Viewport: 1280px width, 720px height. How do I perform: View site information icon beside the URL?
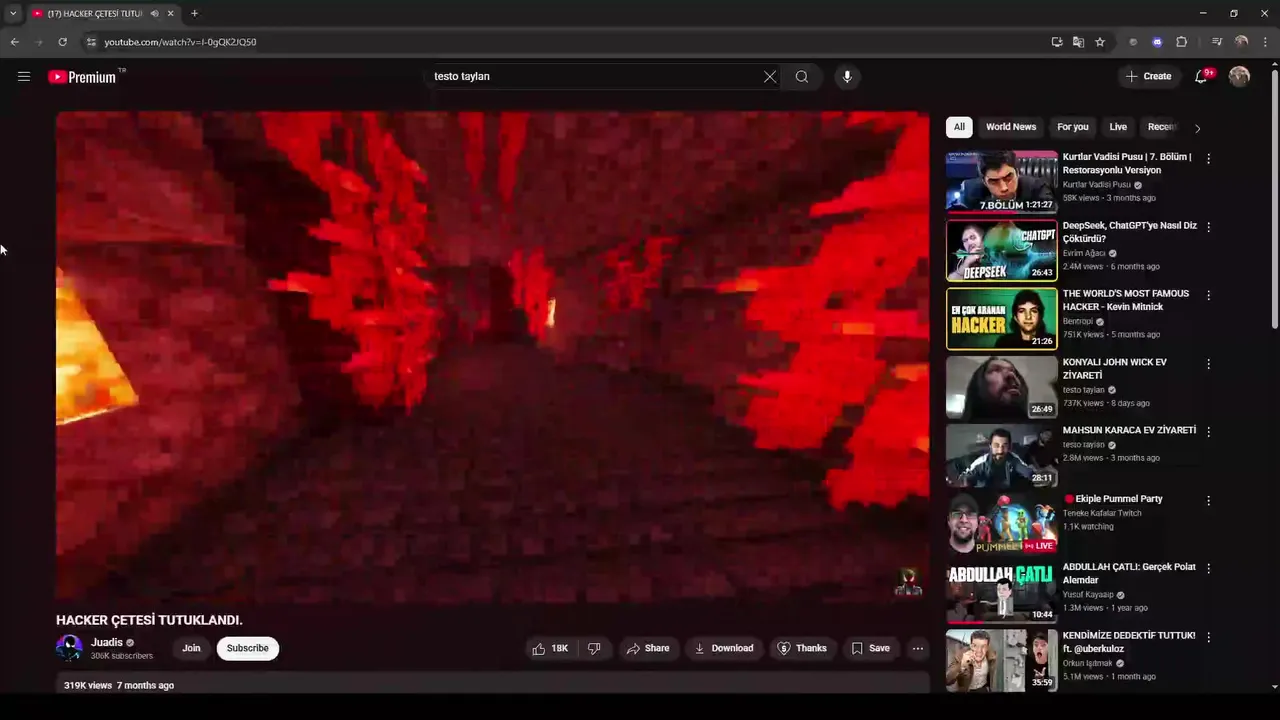[x=91, y=42]
